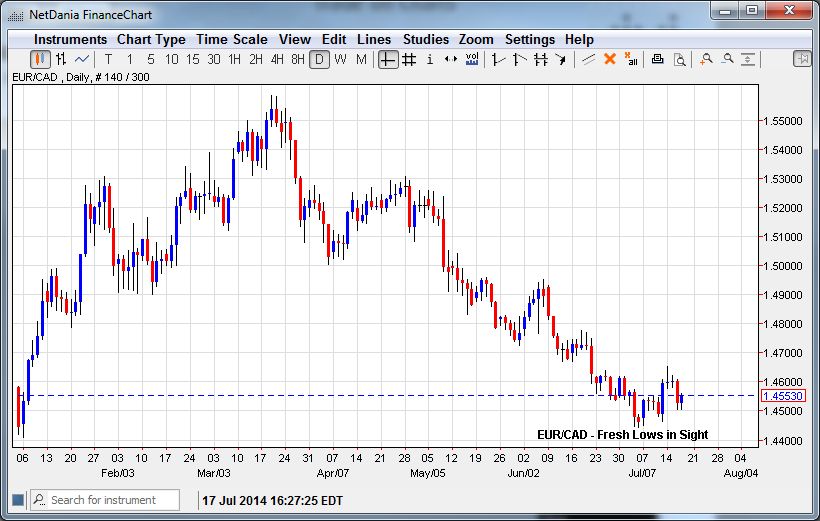Minimize the NetDania FinanceChart window

[725, 10]
